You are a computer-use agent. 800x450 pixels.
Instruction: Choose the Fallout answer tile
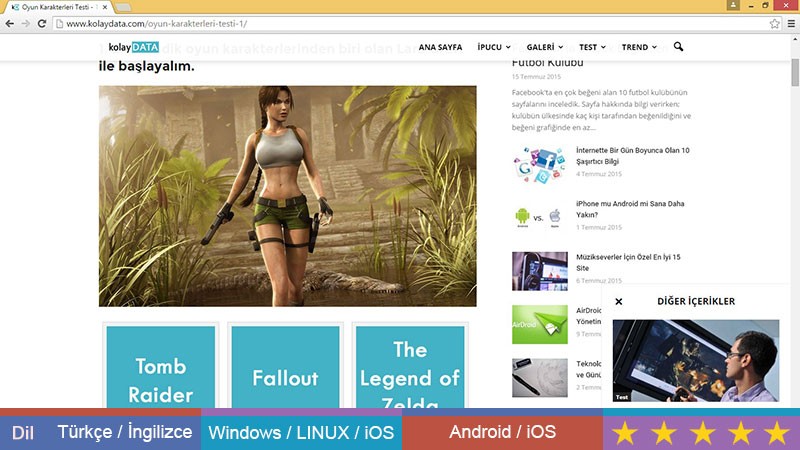285,367
